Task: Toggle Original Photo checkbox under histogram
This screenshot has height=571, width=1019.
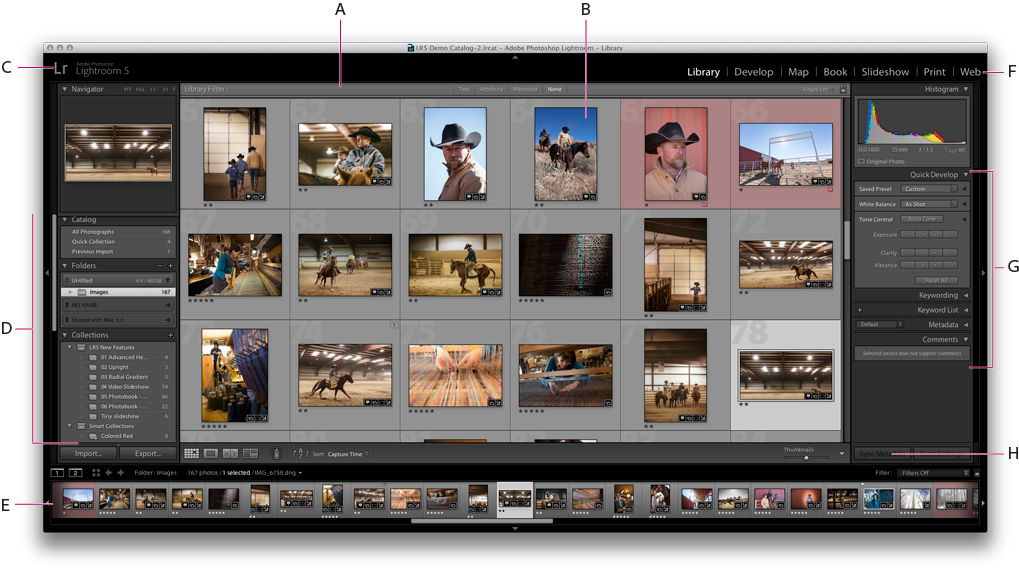Action: point(862,161)
